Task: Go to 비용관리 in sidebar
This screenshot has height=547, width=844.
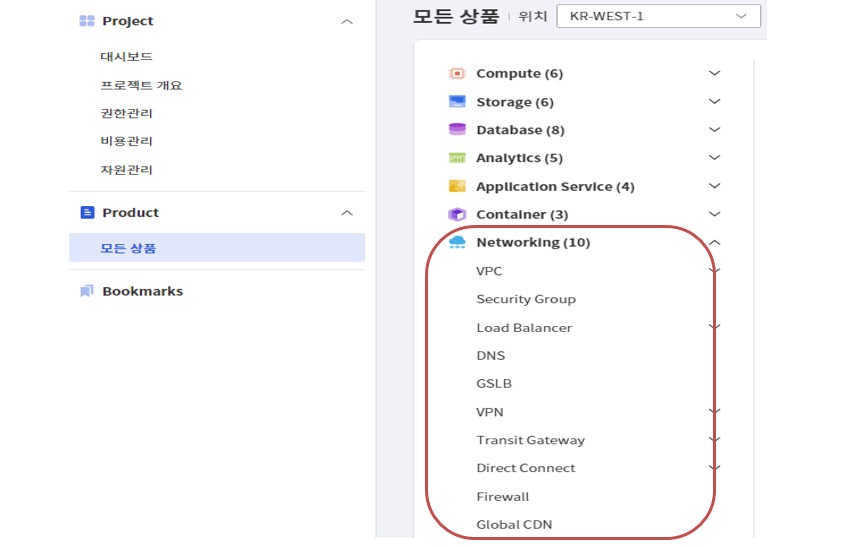Action: click(126, 141)
